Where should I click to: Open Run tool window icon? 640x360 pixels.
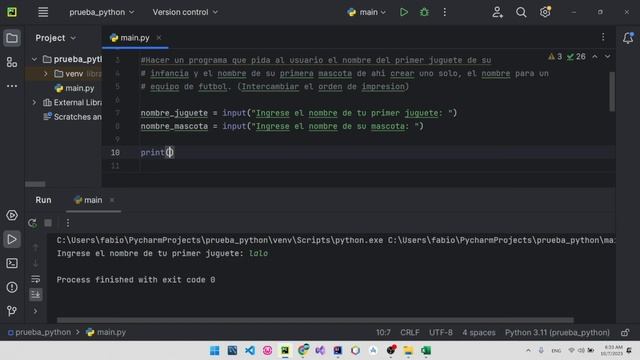12,239
